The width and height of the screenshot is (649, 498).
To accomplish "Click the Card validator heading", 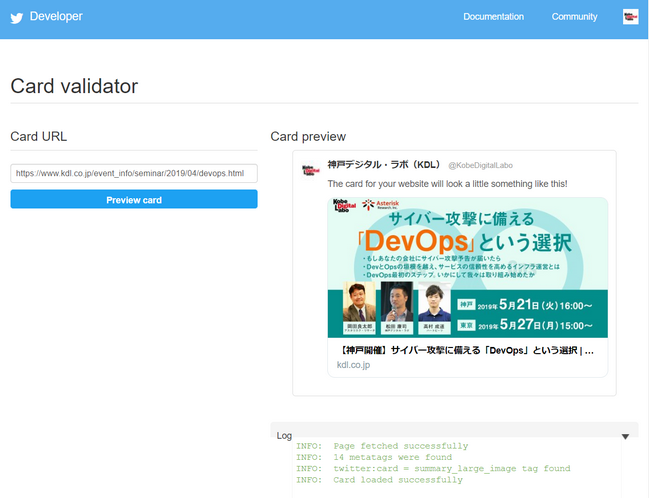I will tap(74, 86).
